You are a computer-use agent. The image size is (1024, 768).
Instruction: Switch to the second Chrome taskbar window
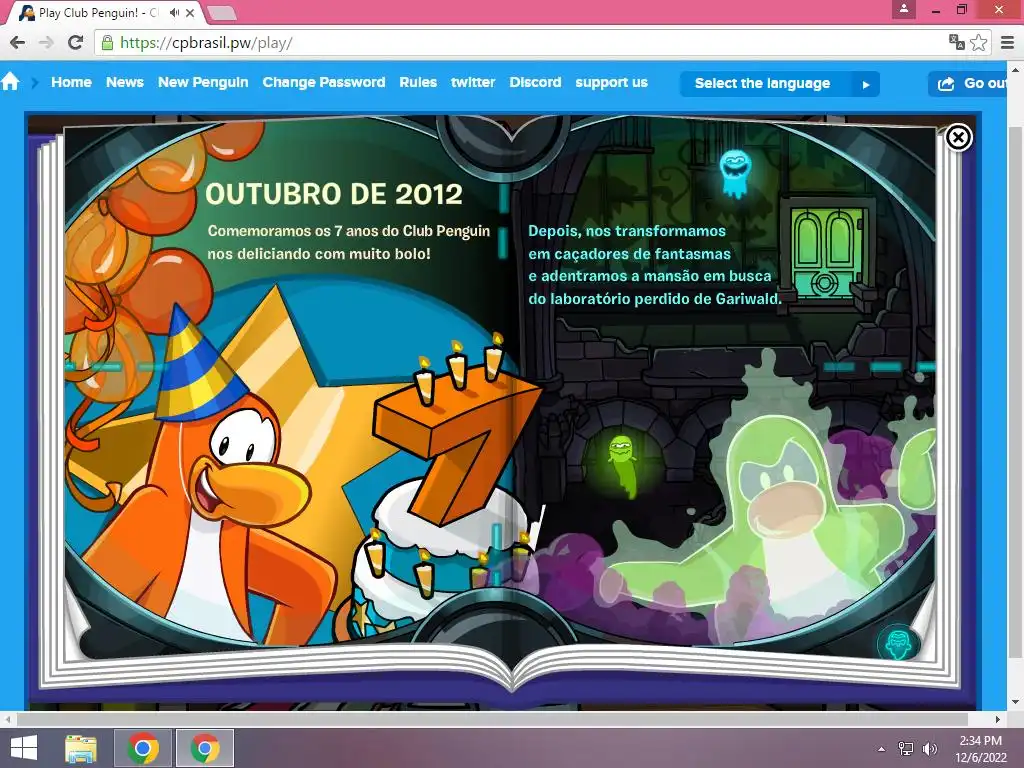(x=205, y=748)
